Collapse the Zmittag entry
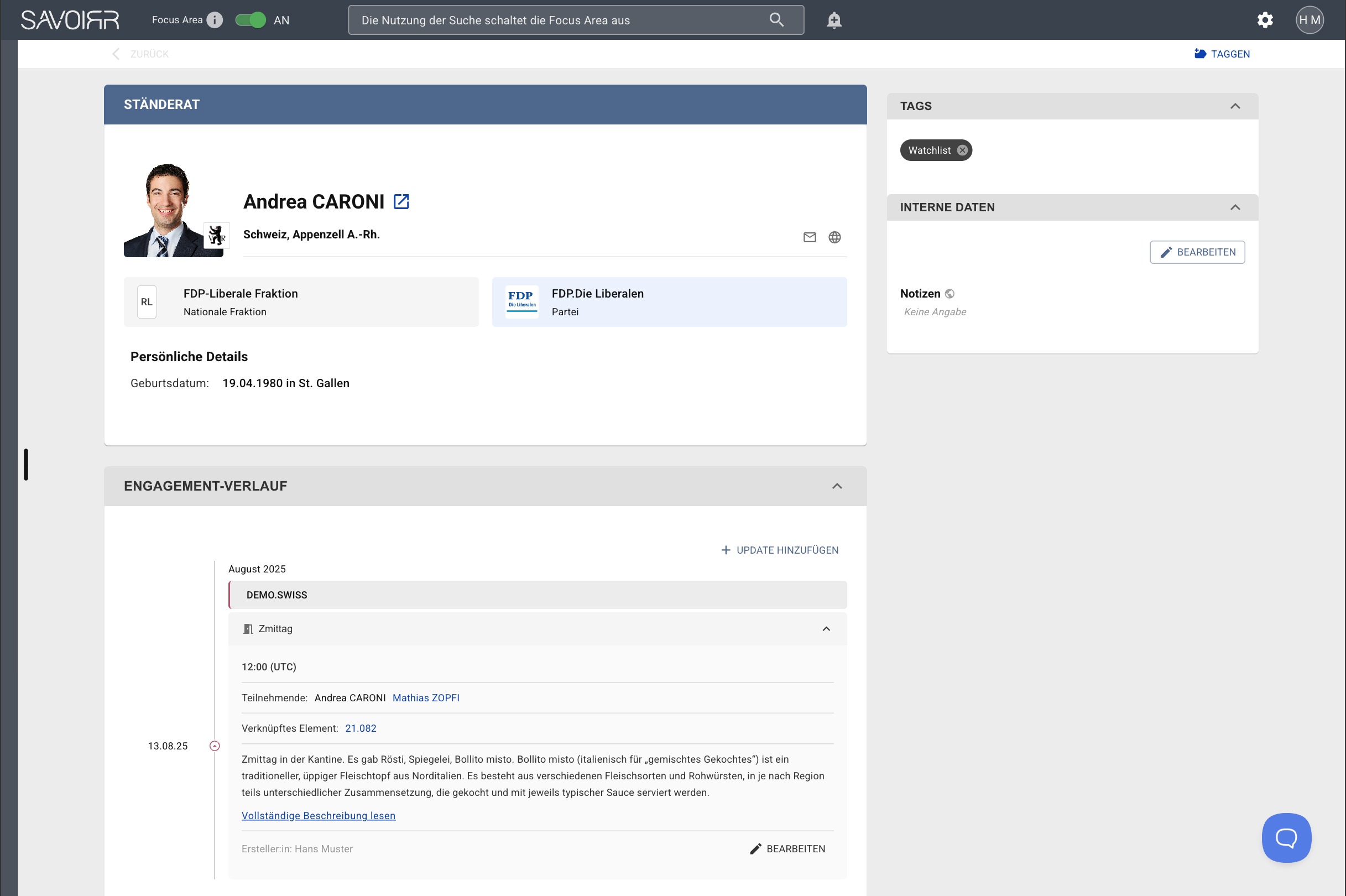This screenshot has width=1346, height=896. tap(826, 629)
